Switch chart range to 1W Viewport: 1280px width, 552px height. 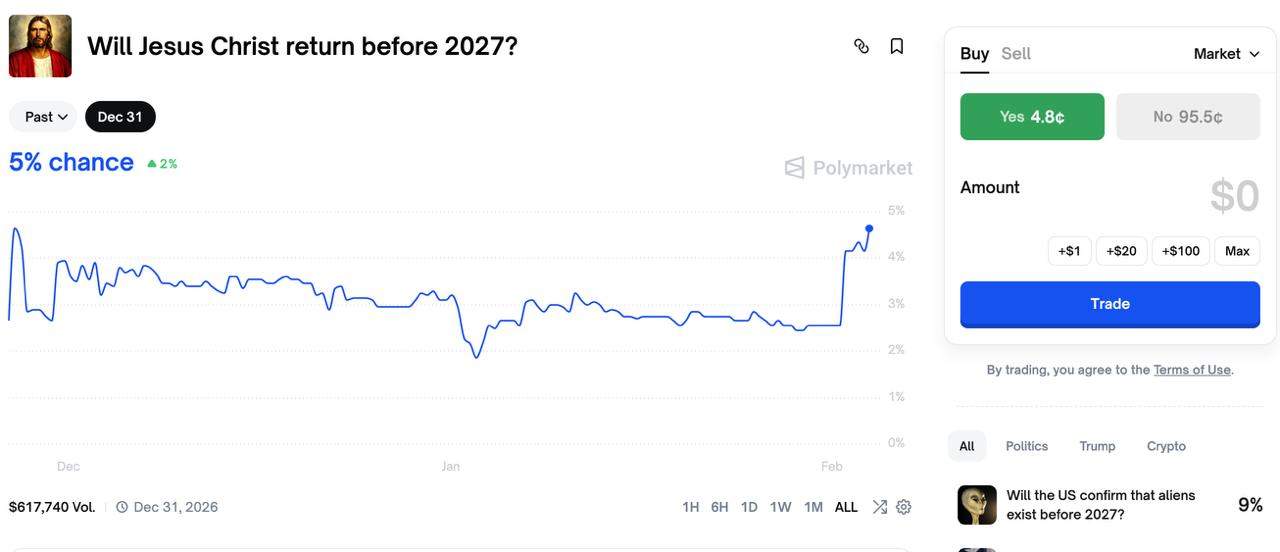click(x=781, y=507)
